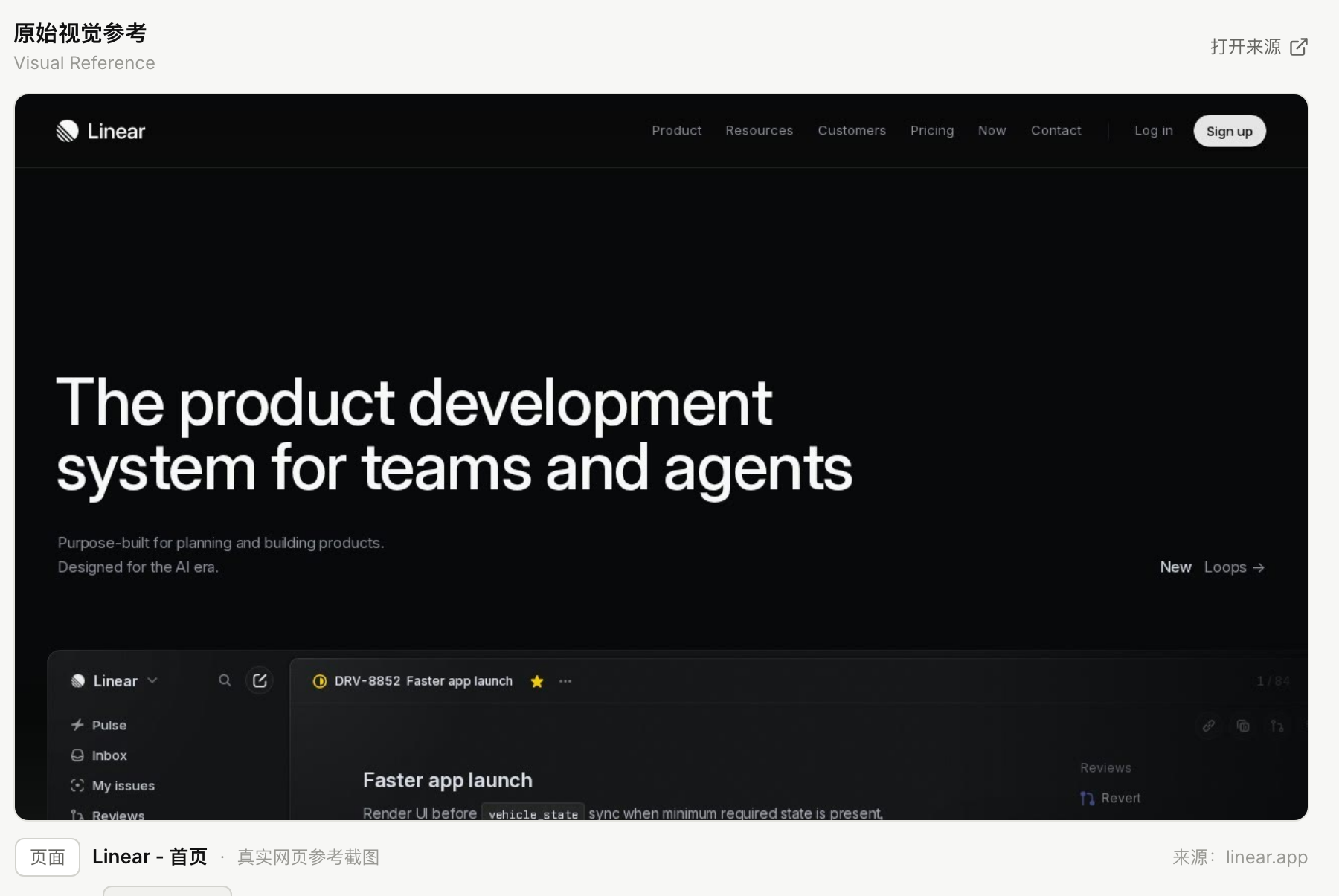This screenshot has width=1339, height=896.
Task: Go to the Customers page
Action: pos(852,131)
